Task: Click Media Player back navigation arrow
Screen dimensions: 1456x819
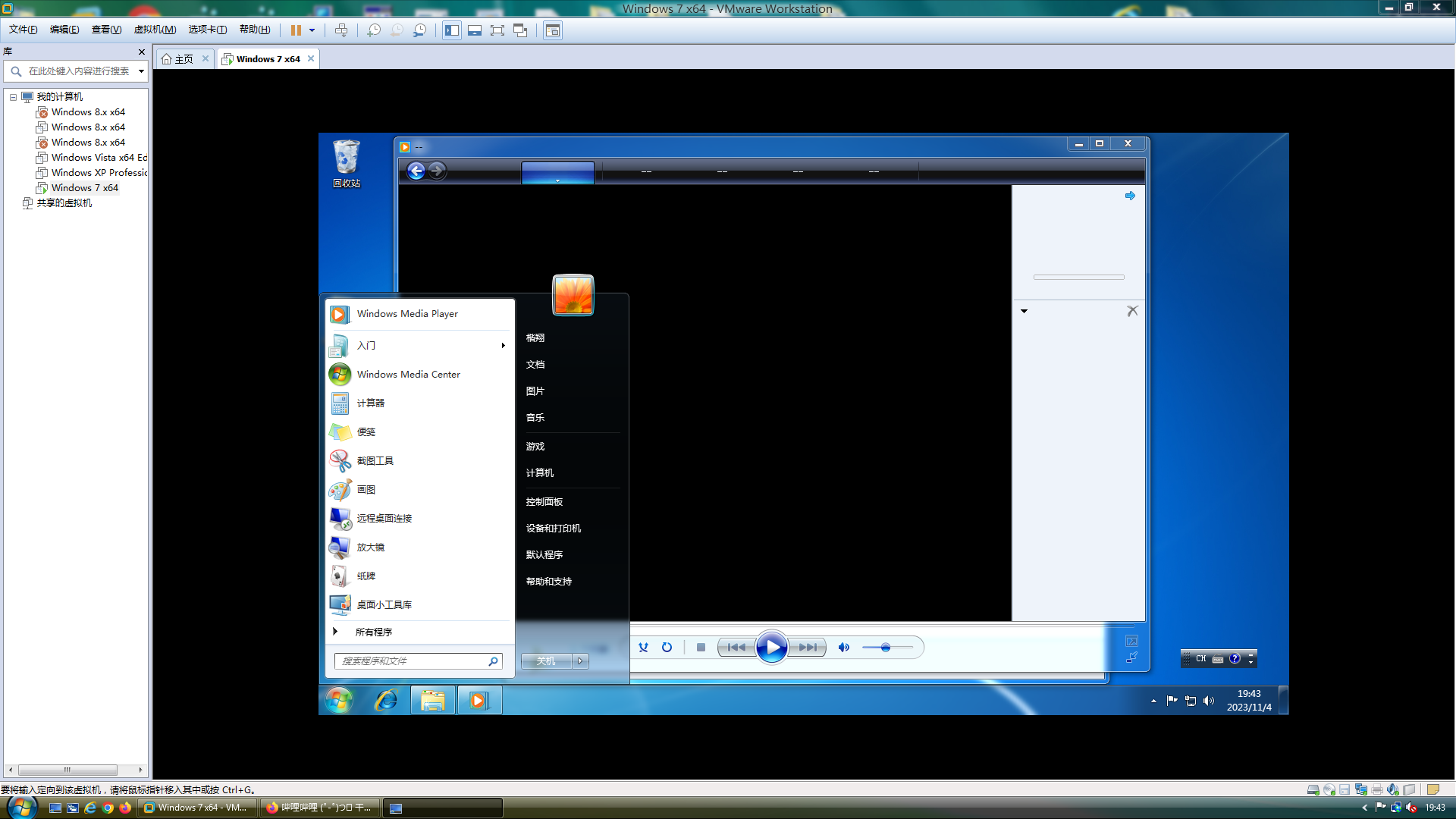Action: tap(416, 171)
